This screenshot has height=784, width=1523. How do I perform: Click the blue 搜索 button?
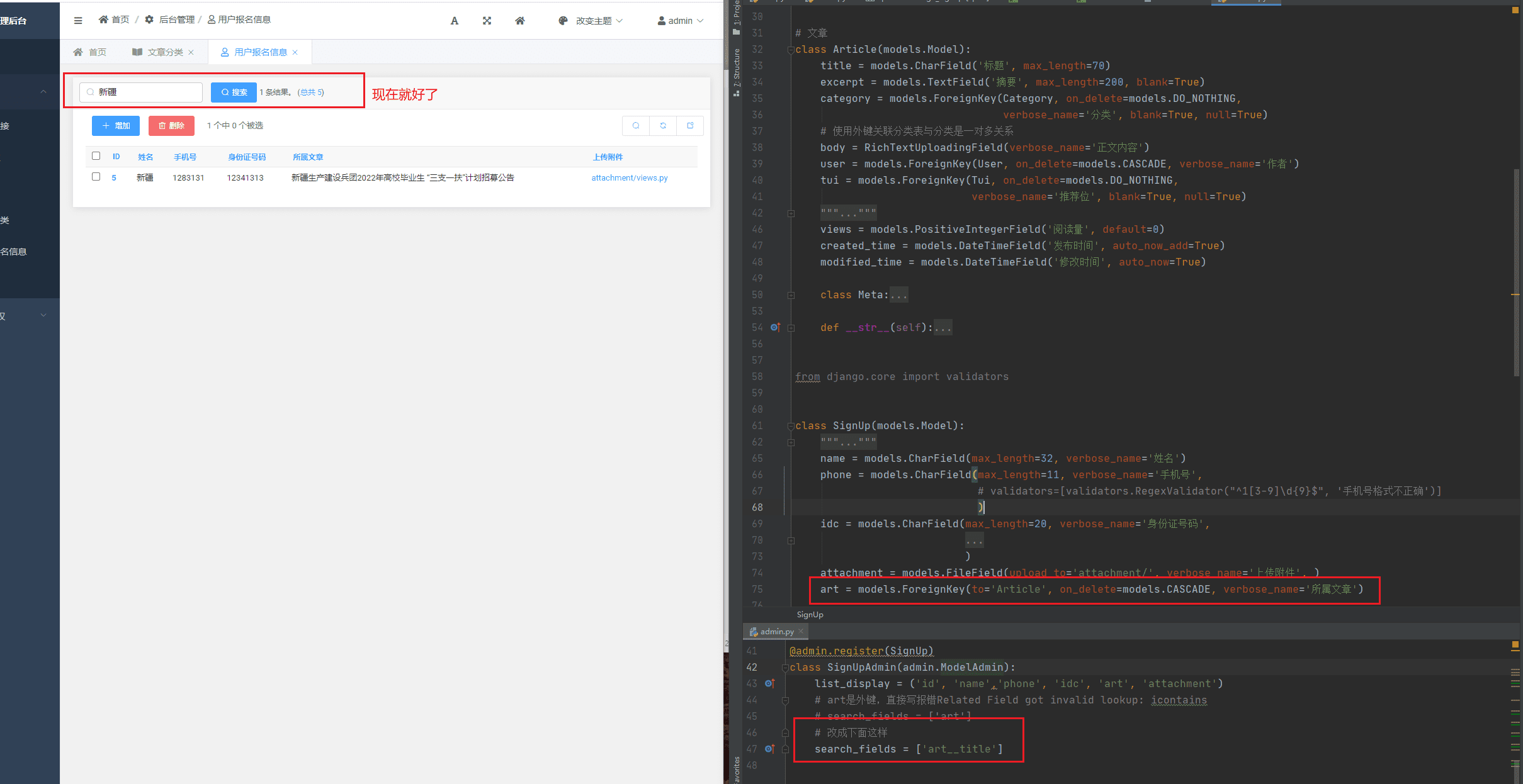(x=234, y=92)
